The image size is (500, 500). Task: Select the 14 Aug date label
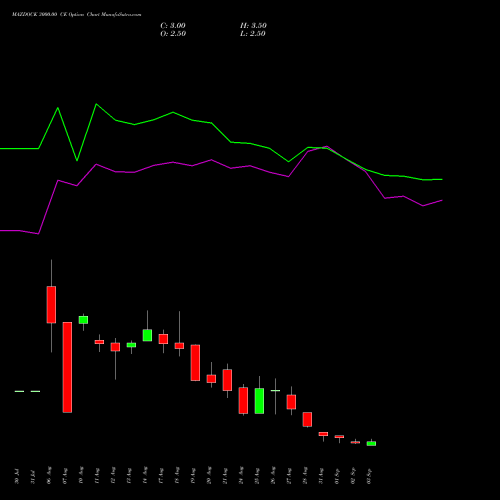pos(145,475)
